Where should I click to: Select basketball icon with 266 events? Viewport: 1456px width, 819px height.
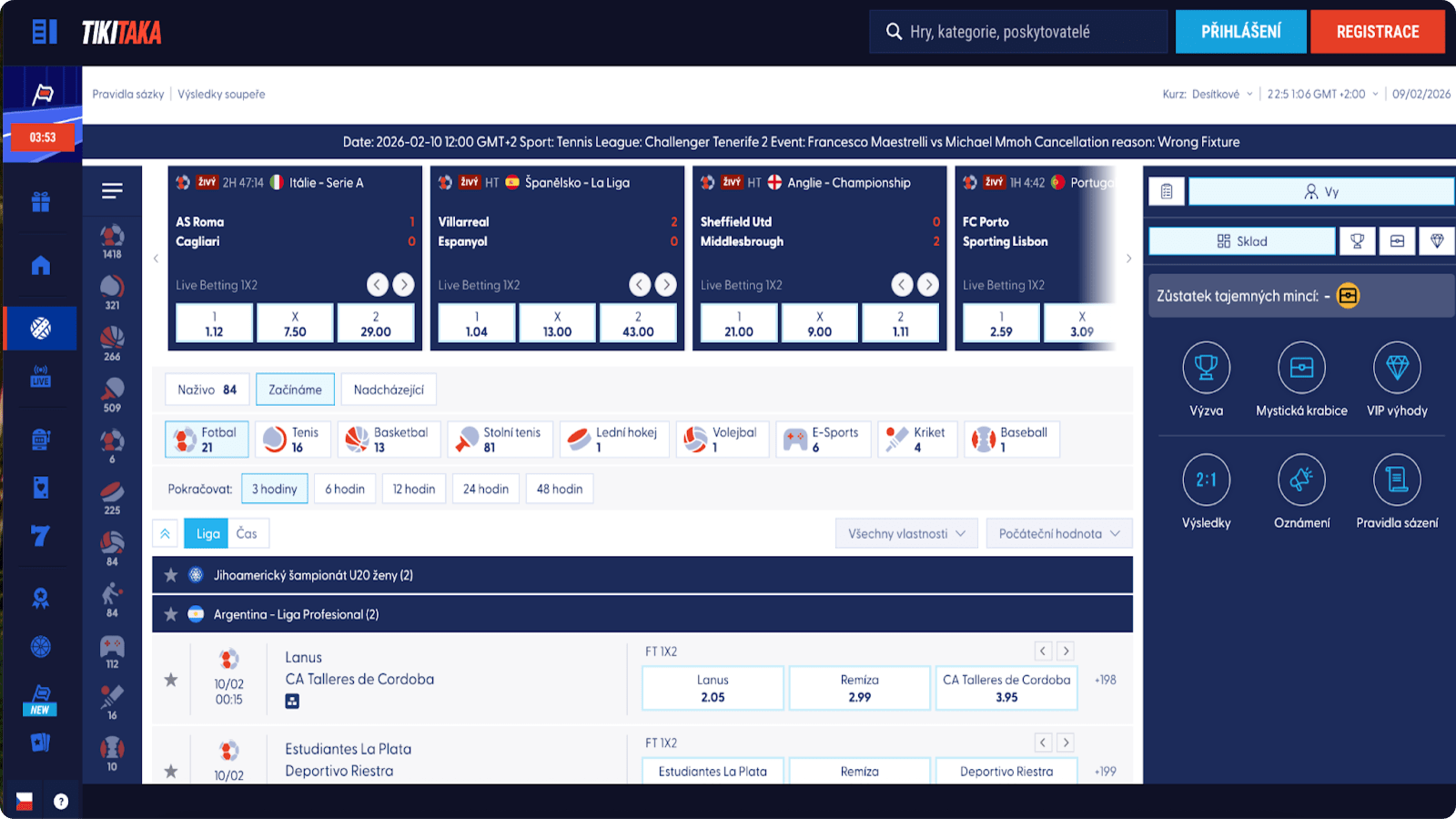coord(112,343)
